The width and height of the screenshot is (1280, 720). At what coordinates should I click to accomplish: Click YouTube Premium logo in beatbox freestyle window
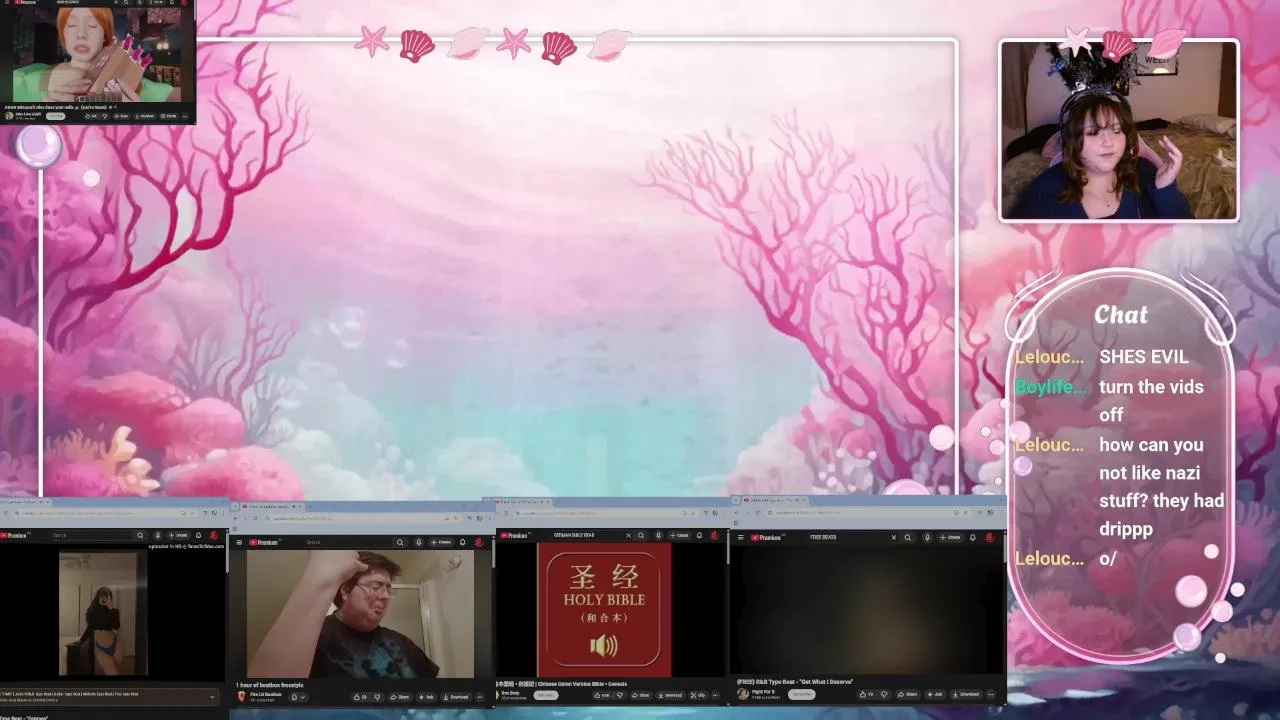point(264,542)
